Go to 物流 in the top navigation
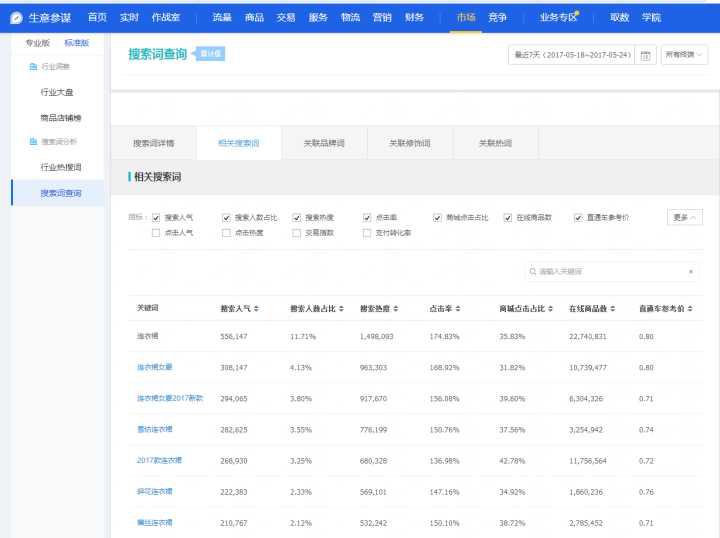This screenshot has height=538, width=720. pos(350,17)
